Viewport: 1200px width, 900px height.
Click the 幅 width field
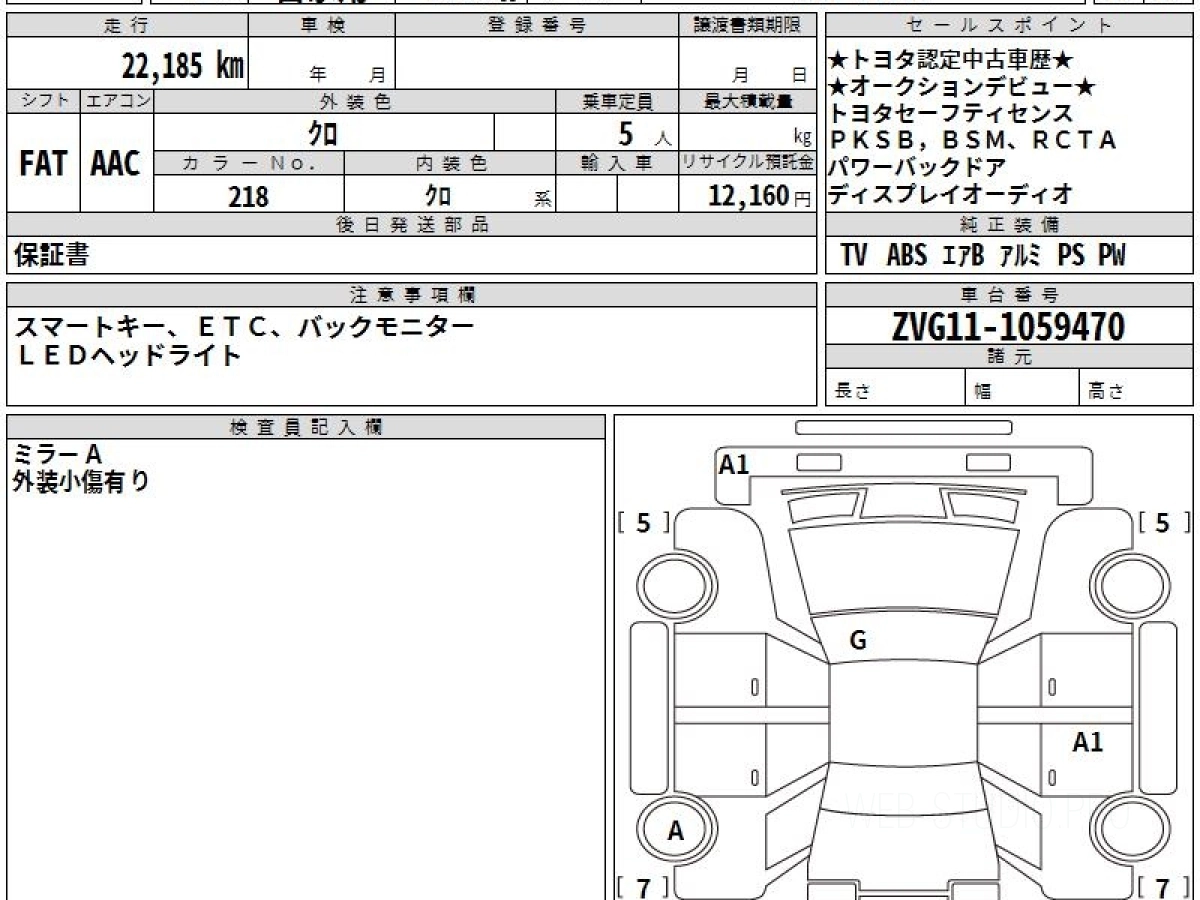point(1022,388)
